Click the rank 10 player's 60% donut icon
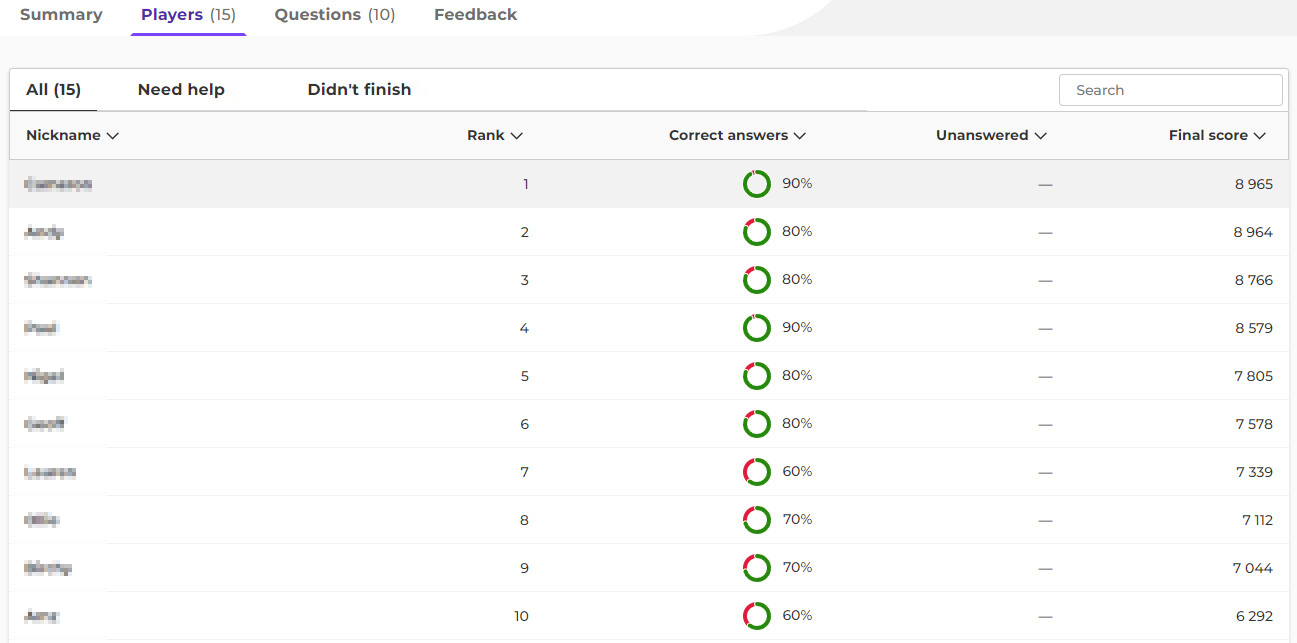Screen dimensions: 1297x643 pyautogui.click(x=756, y=616)
